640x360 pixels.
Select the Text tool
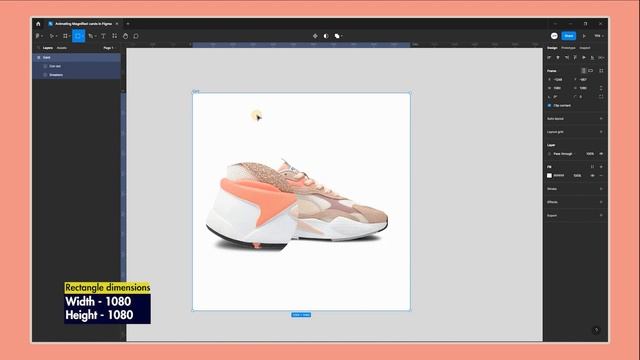coord(103,36)
